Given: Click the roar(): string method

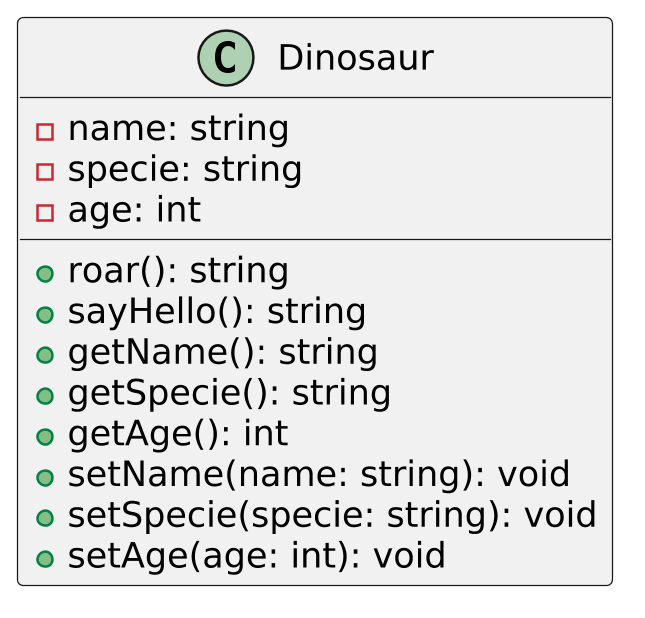Looking at the screenshot, I should [178, 272].
